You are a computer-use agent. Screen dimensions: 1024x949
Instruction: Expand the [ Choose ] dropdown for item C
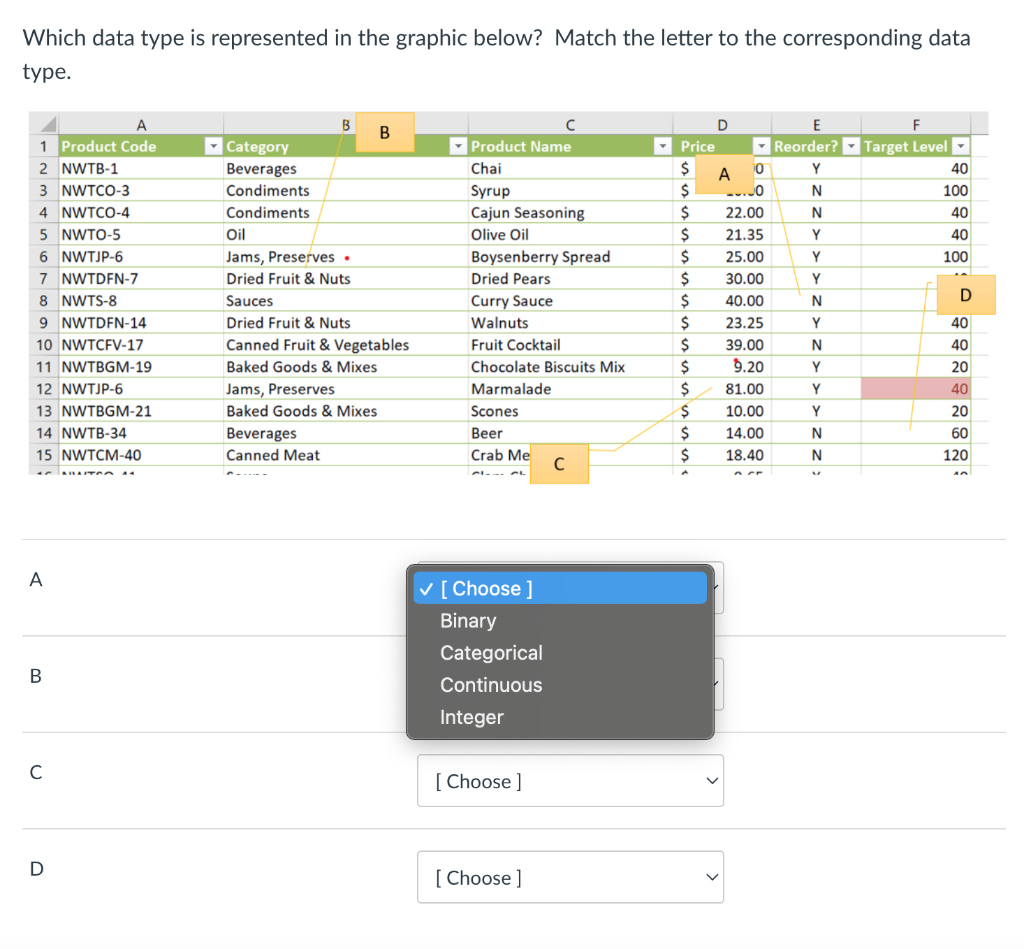(x=570, y=781)
